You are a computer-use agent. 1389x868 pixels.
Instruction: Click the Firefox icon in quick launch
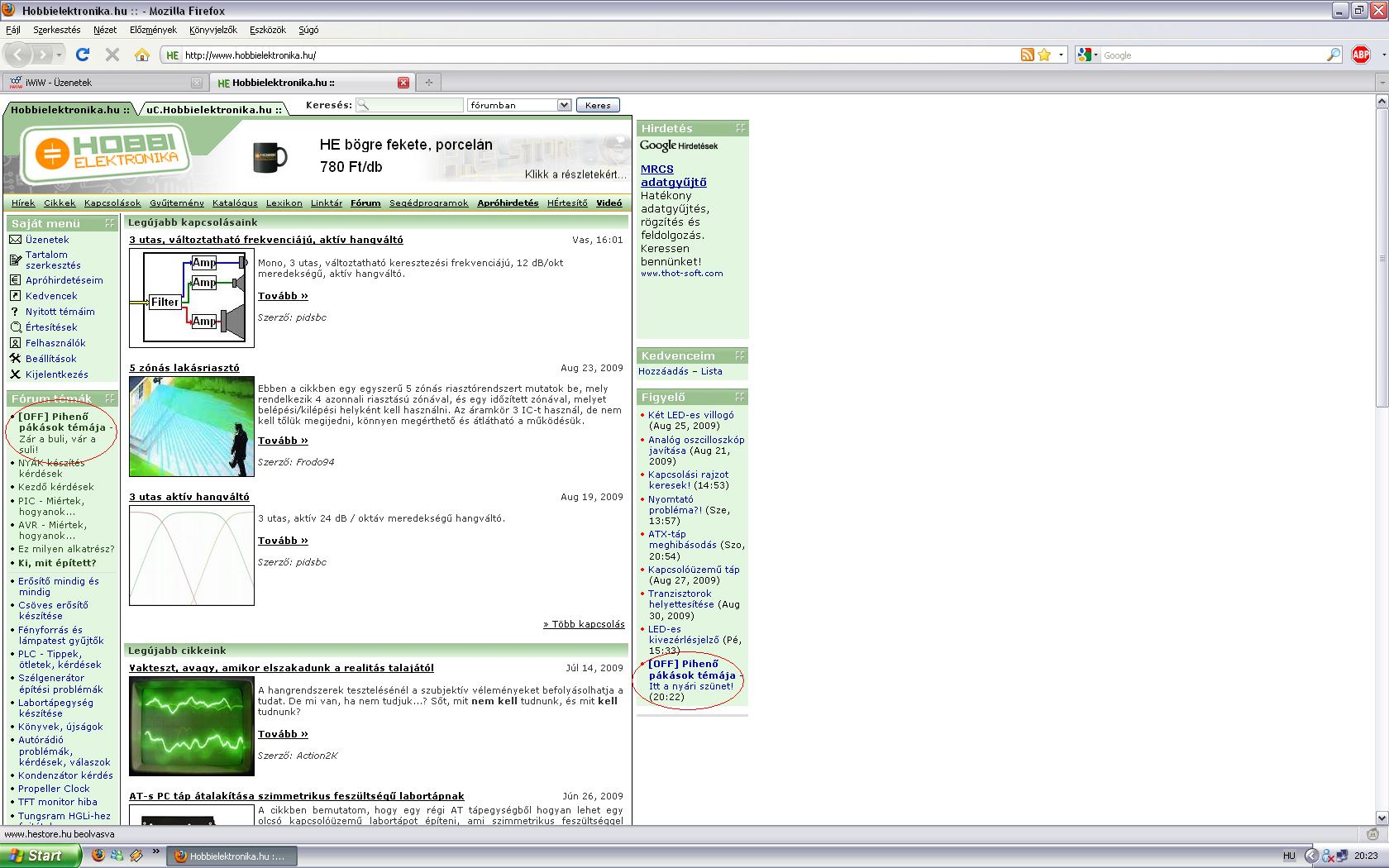98,856
